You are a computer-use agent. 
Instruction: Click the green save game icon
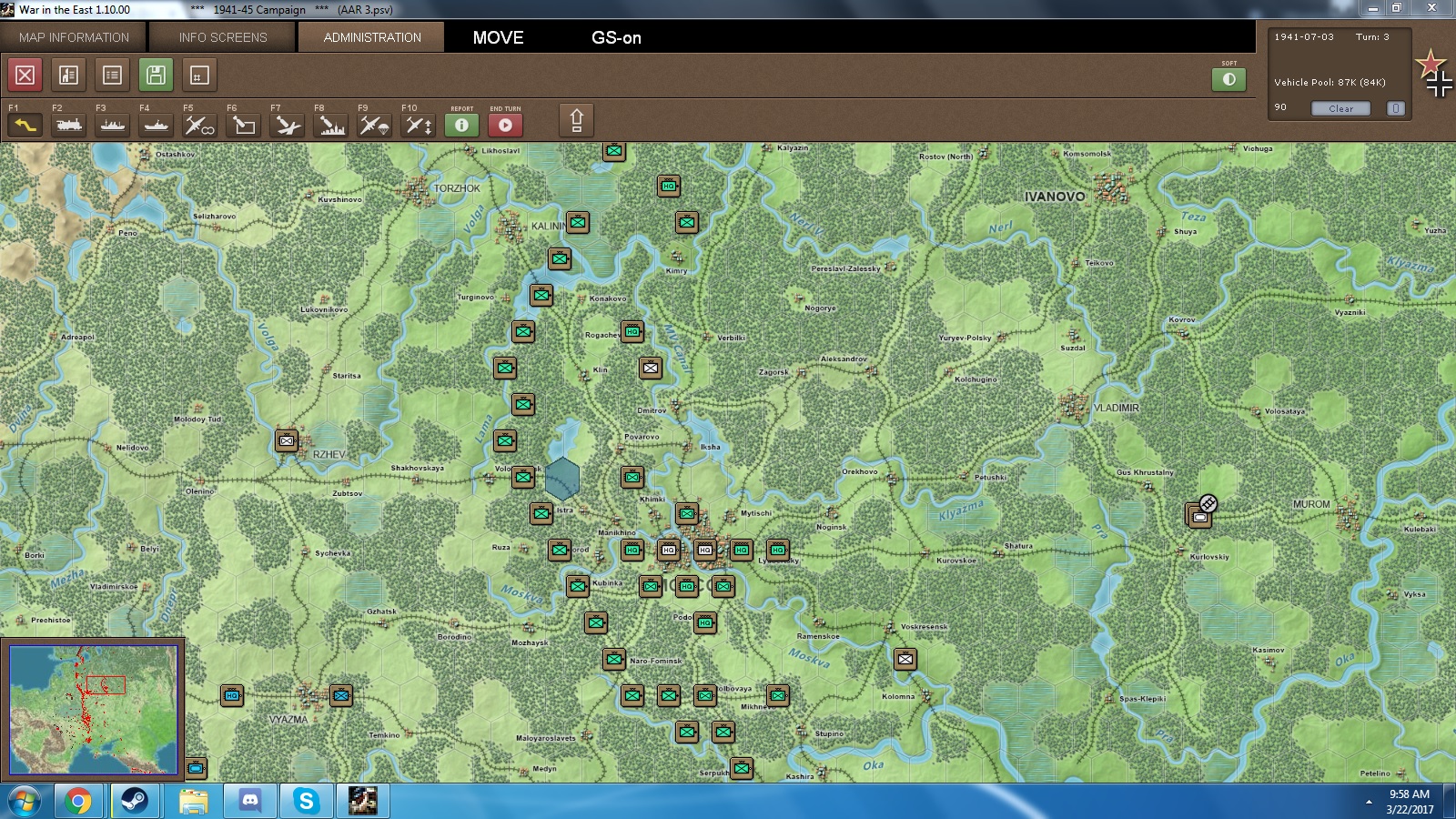[x=156, y=75]
